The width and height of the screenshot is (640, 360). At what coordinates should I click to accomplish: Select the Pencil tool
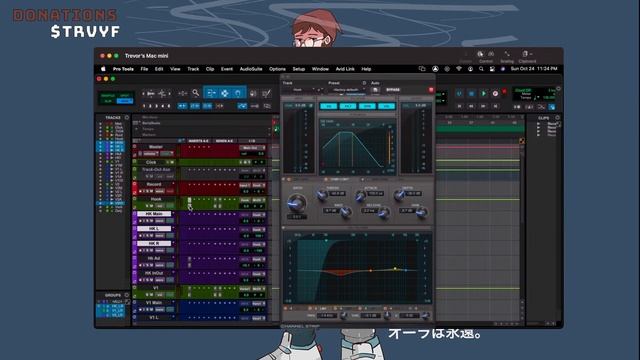266,93
